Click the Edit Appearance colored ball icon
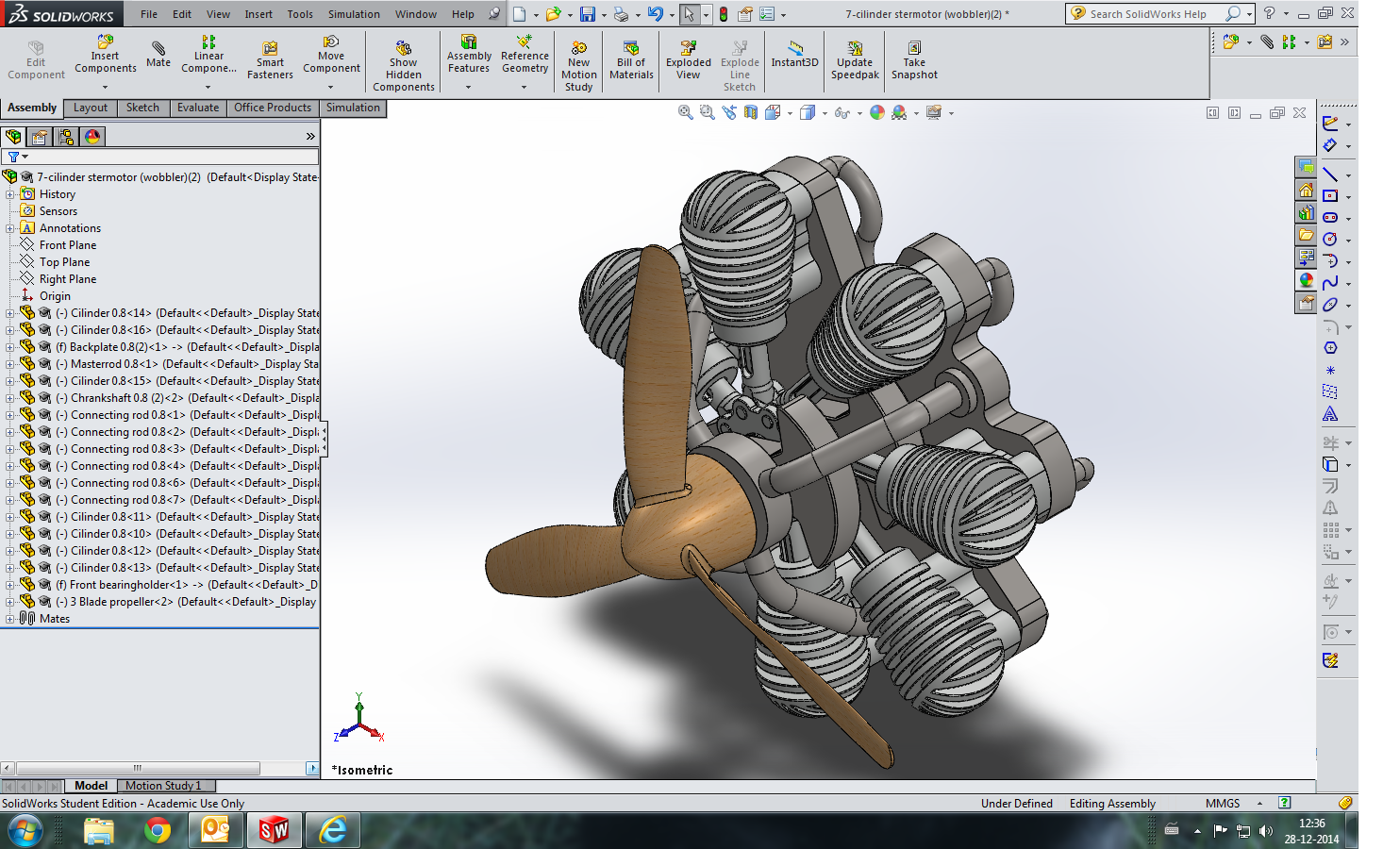1400x849 pixels. pos(877,112)
